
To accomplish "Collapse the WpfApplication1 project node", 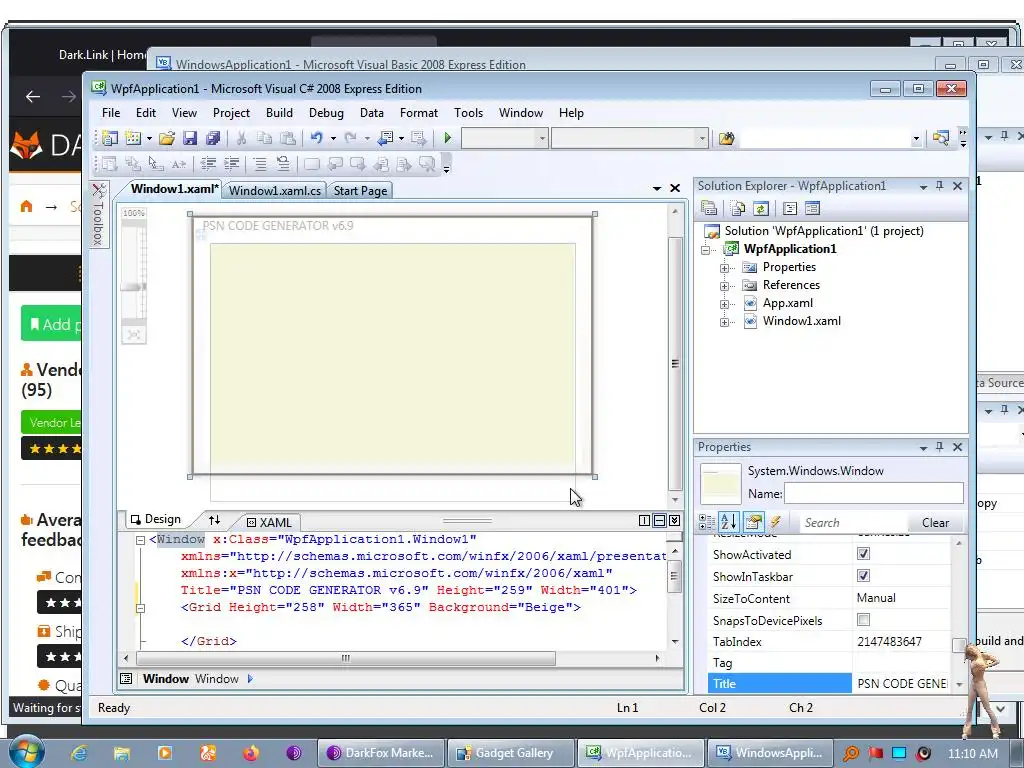I will 705,250.
